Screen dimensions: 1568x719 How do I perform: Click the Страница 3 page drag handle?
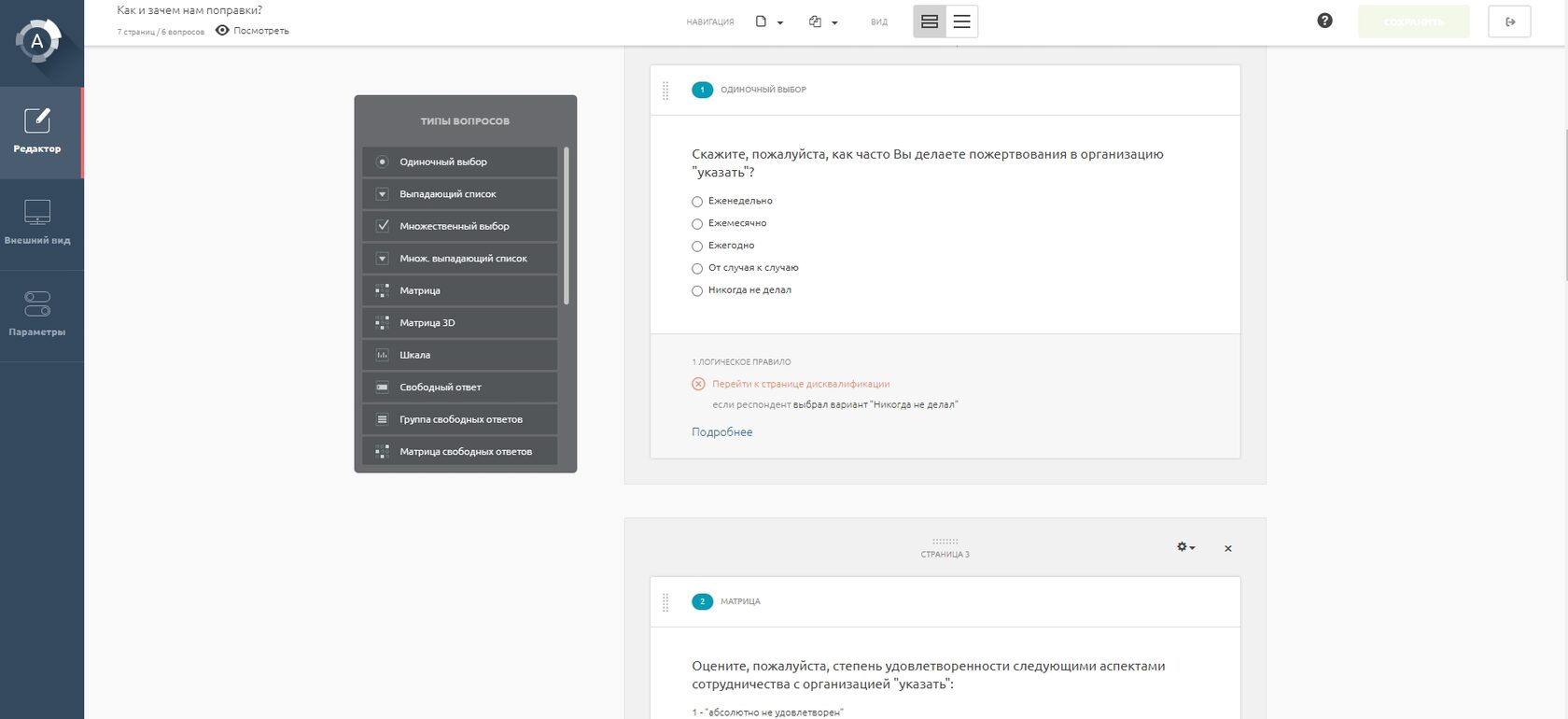945,541
